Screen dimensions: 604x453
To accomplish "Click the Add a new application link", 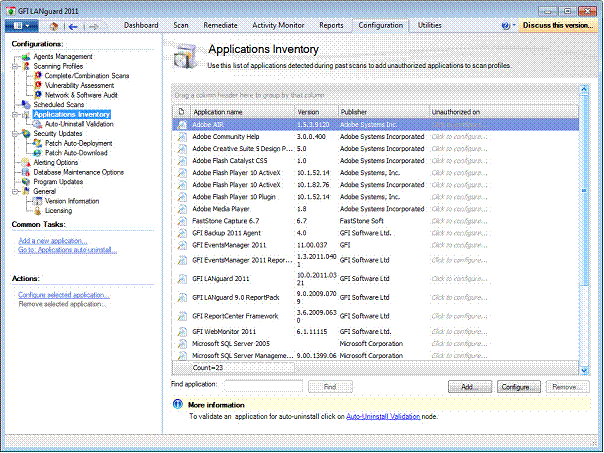I will click(x=53, y=241).
